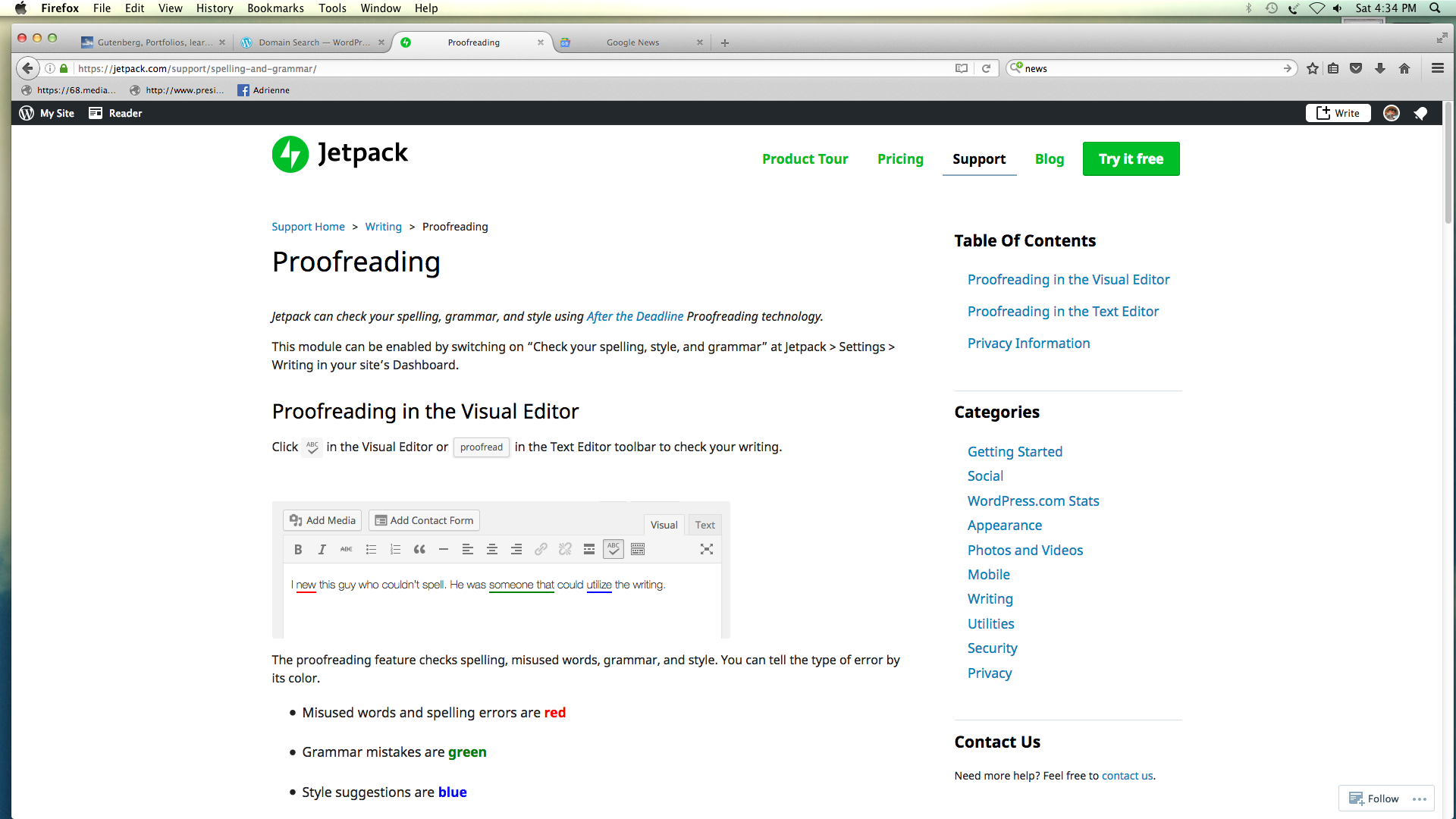
Task: Bookmark this page with star icon
Action: tap(1313, 68)
